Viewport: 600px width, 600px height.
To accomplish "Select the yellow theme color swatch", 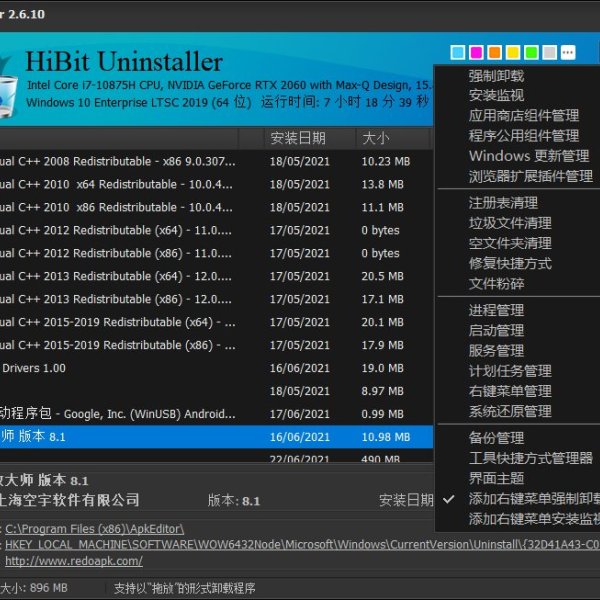I will tap(513, 52).
